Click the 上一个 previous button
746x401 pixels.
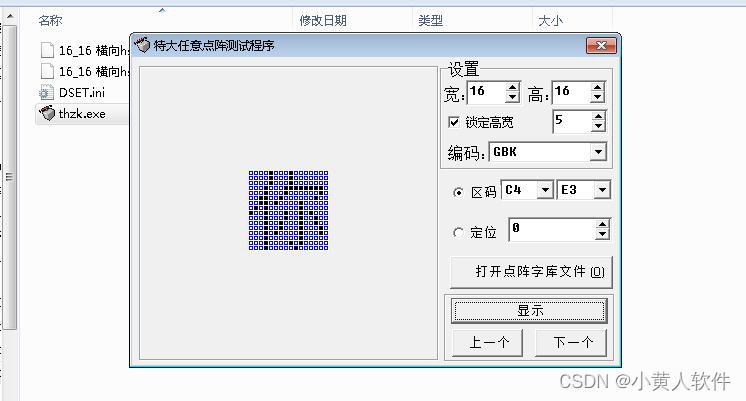[x=488, y=342]
